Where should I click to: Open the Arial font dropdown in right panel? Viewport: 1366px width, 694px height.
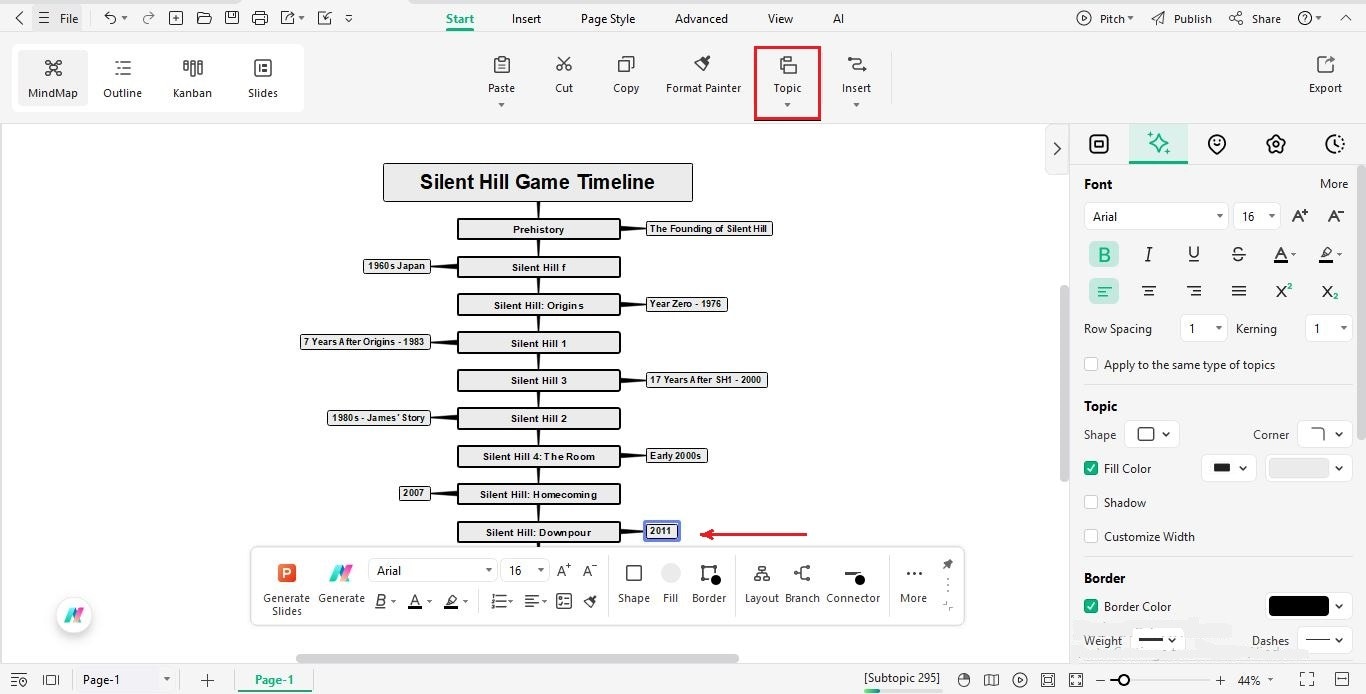point(1155,216)
